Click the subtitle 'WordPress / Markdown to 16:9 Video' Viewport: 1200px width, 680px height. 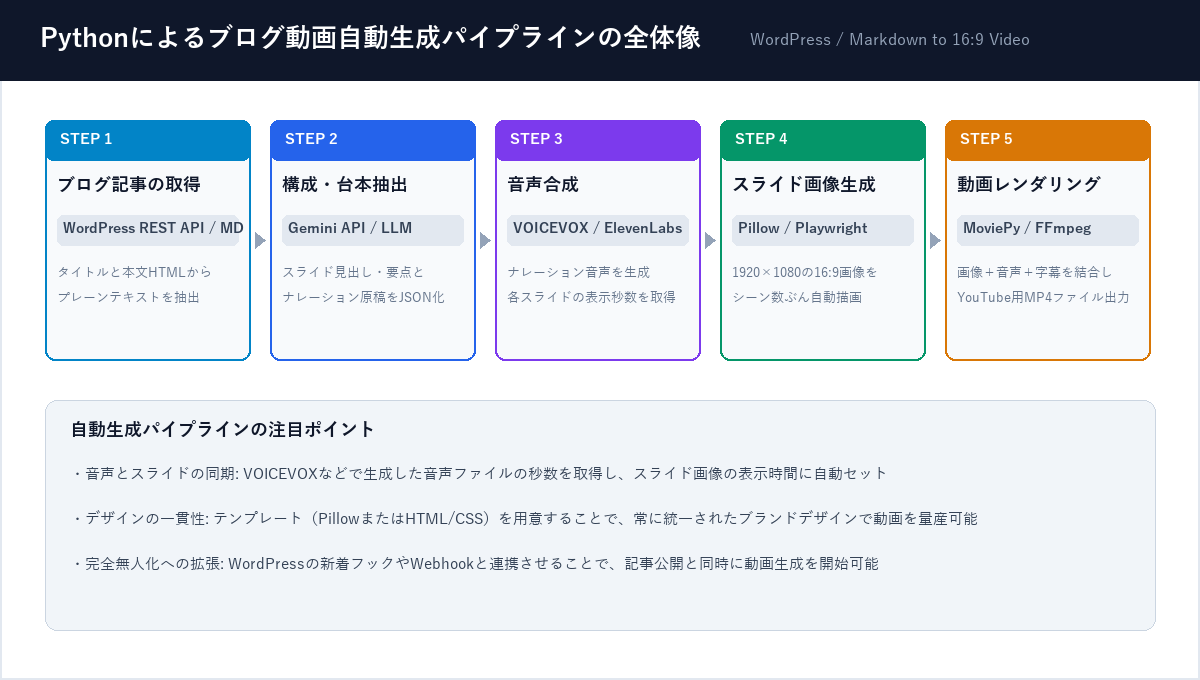890,40
